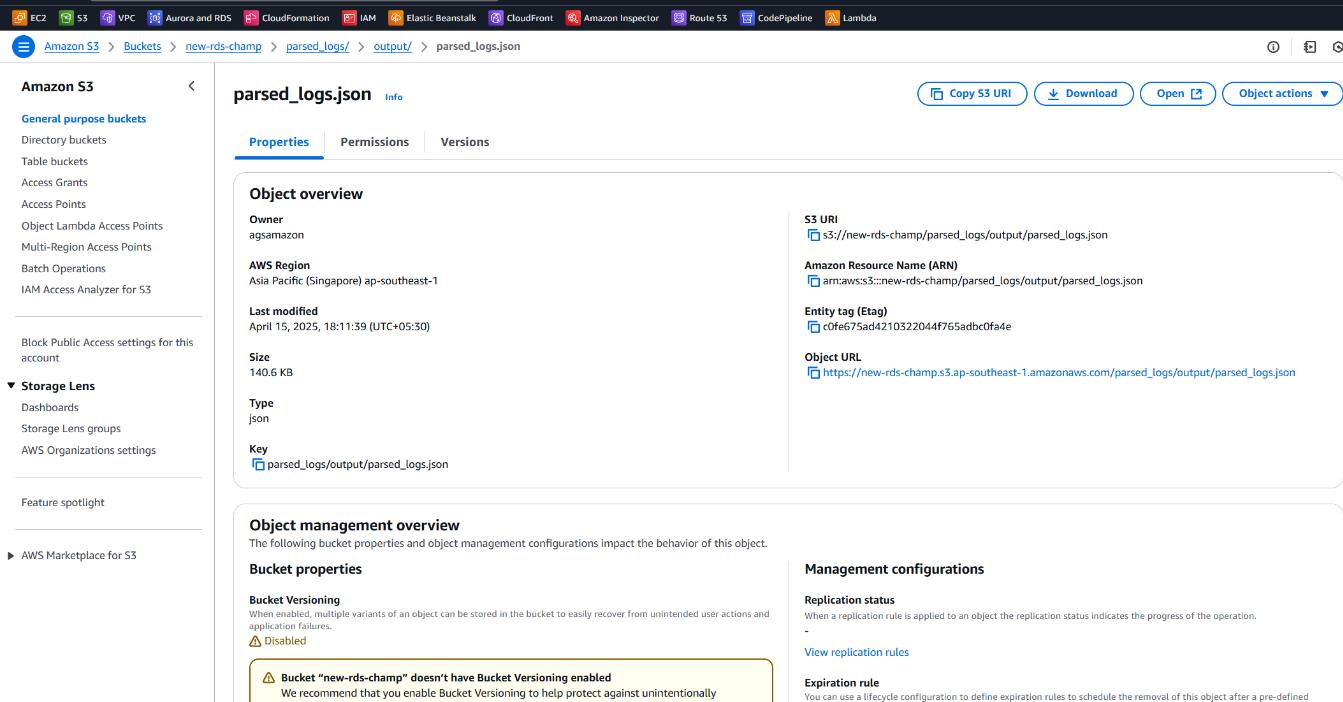Open the S3 favorites bar shortcut

click(74, 17)
